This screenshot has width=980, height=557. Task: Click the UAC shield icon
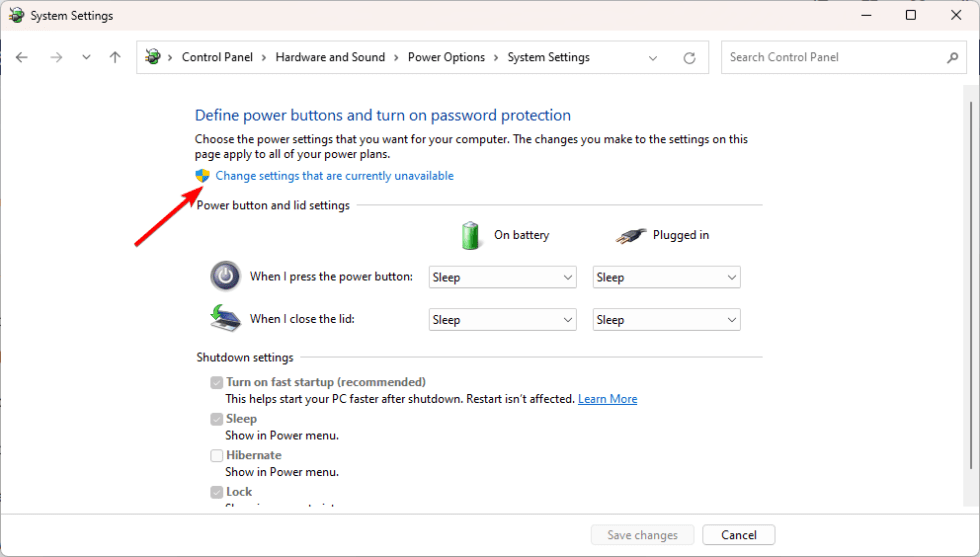click(x=202, y=176)
